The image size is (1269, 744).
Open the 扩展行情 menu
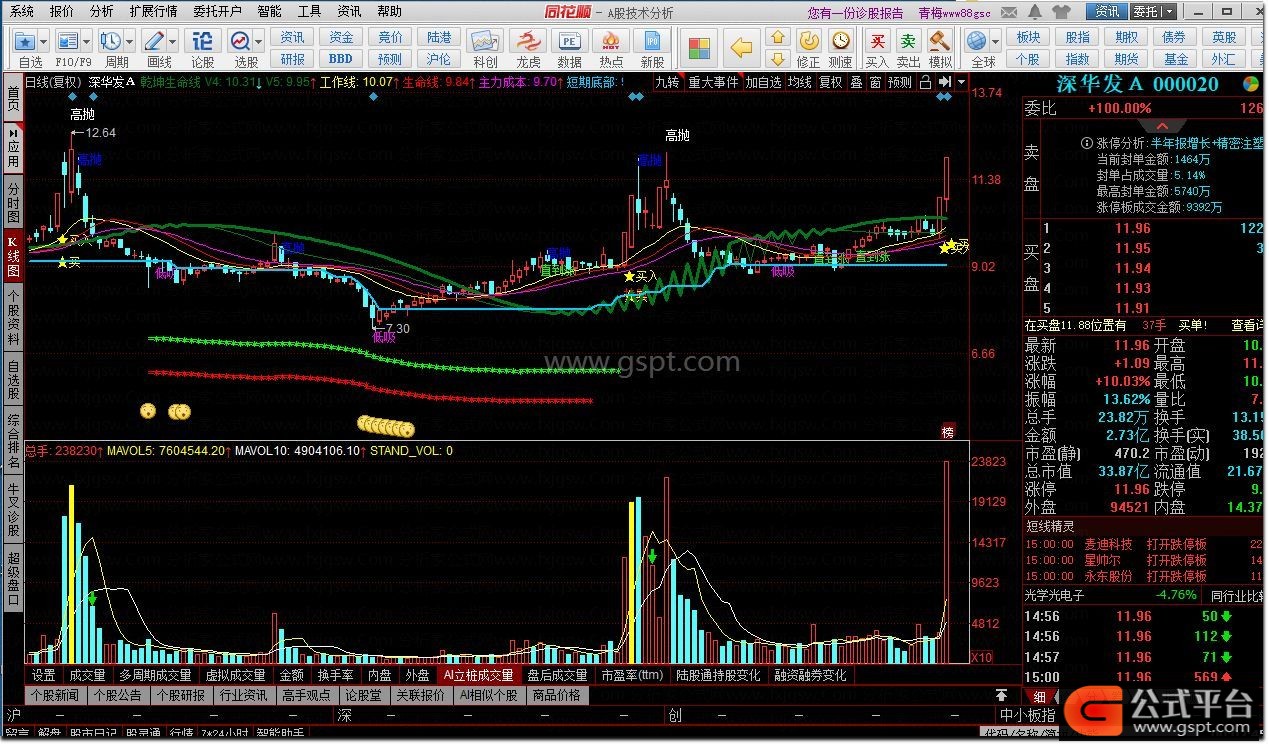click(153, 12)
